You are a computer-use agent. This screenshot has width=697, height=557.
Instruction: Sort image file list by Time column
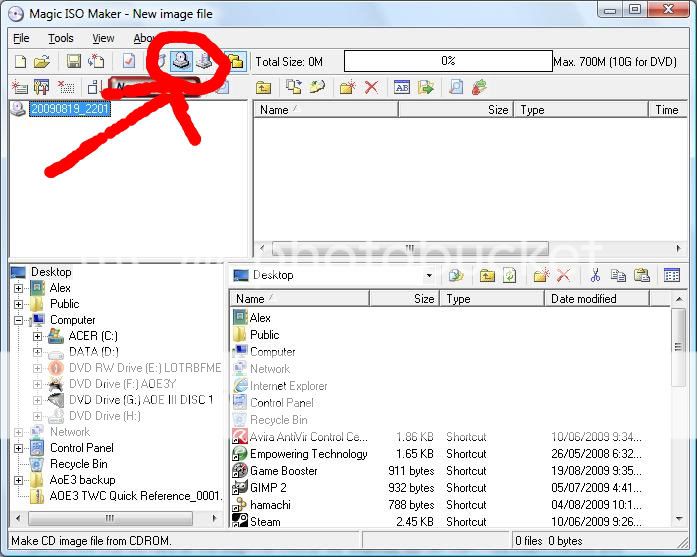pos(668,110)
